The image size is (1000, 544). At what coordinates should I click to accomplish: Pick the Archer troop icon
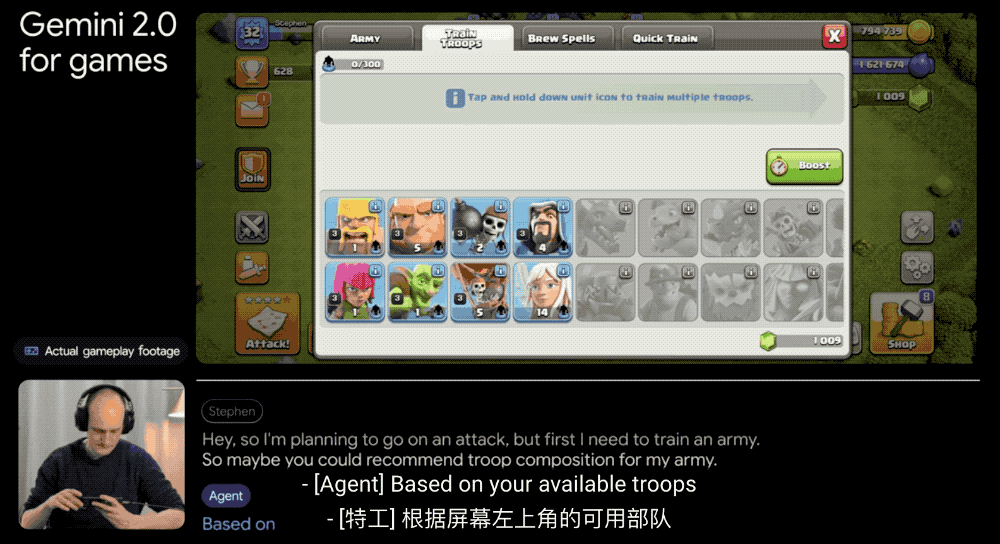pos(355,291)
